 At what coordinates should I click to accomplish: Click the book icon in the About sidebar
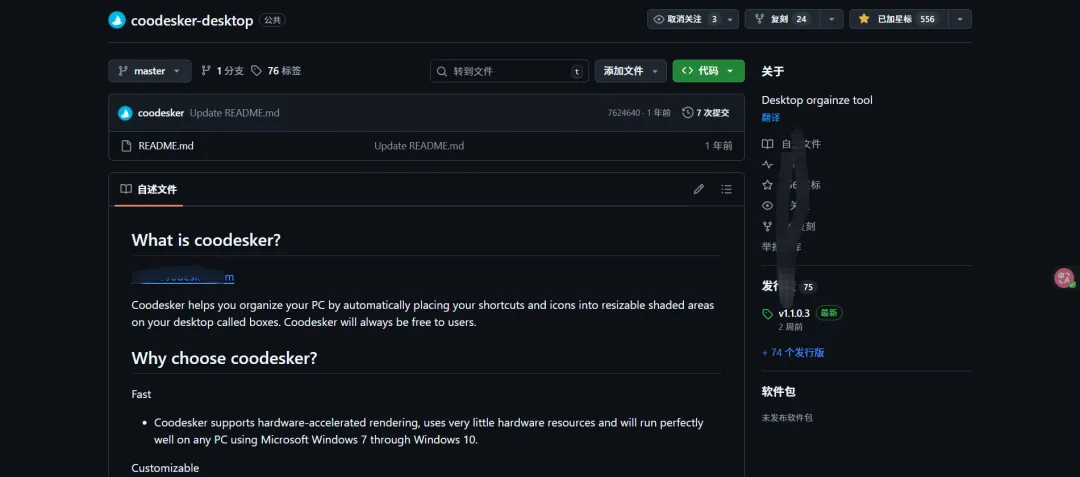(767, 144)
